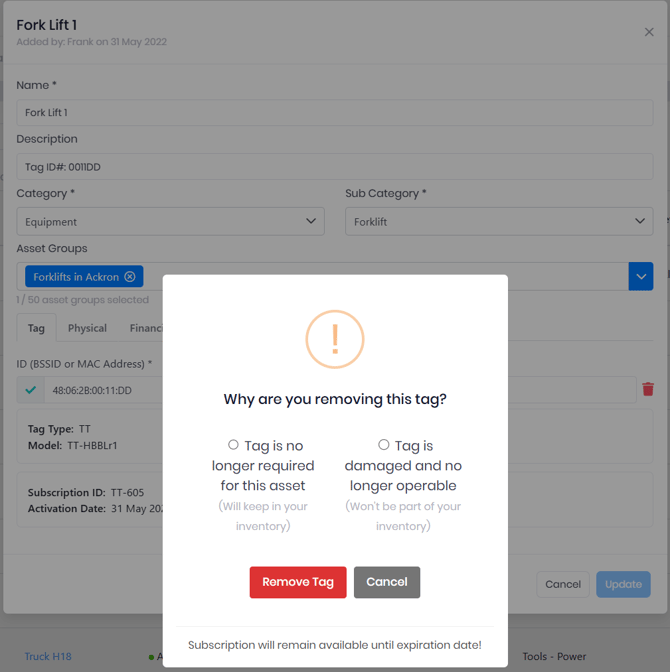Click into the Name input field
670x672 pixels.
click(x=335, y=113)
